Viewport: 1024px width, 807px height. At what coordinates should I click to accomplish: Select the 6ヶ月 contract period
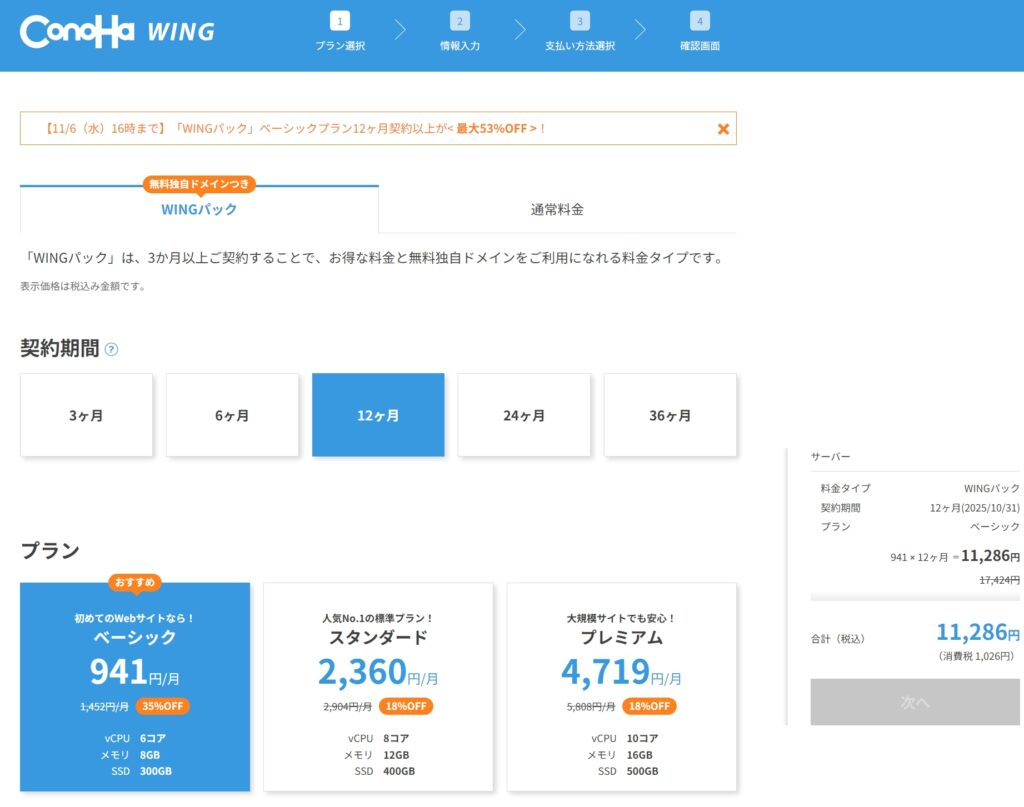232,415
